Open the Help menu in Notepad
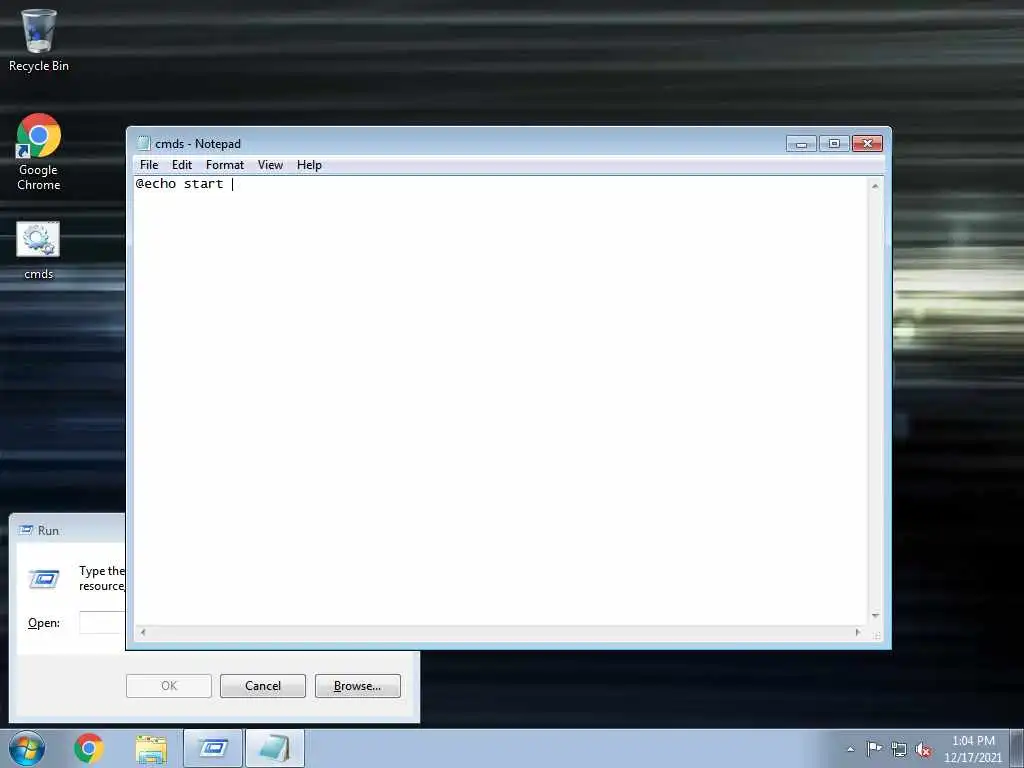This screenshot has height=768, width=1024. point(309,165)
